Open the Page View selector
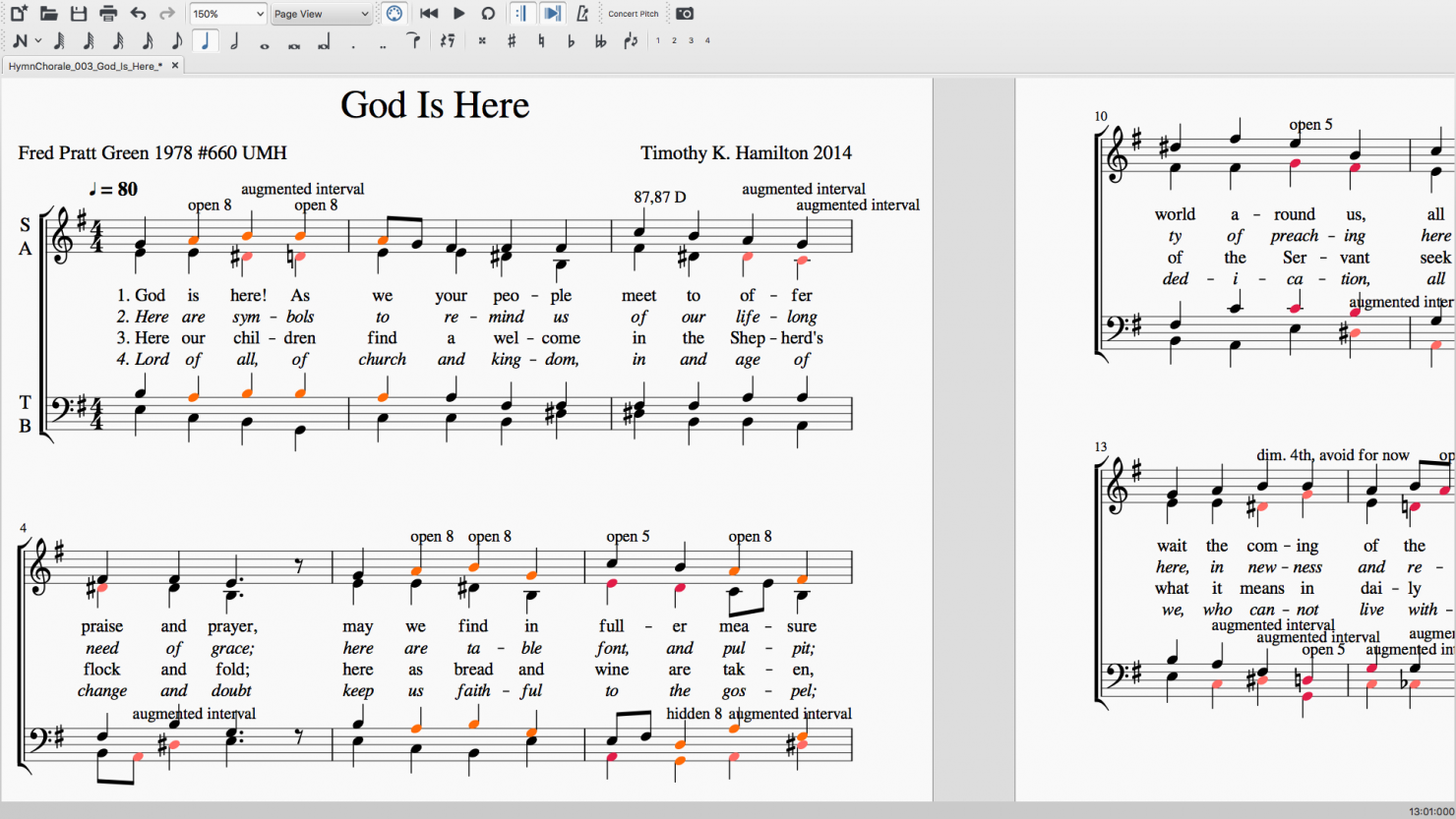This screenshot has width=1456, height=819. (x=320, y=13)
